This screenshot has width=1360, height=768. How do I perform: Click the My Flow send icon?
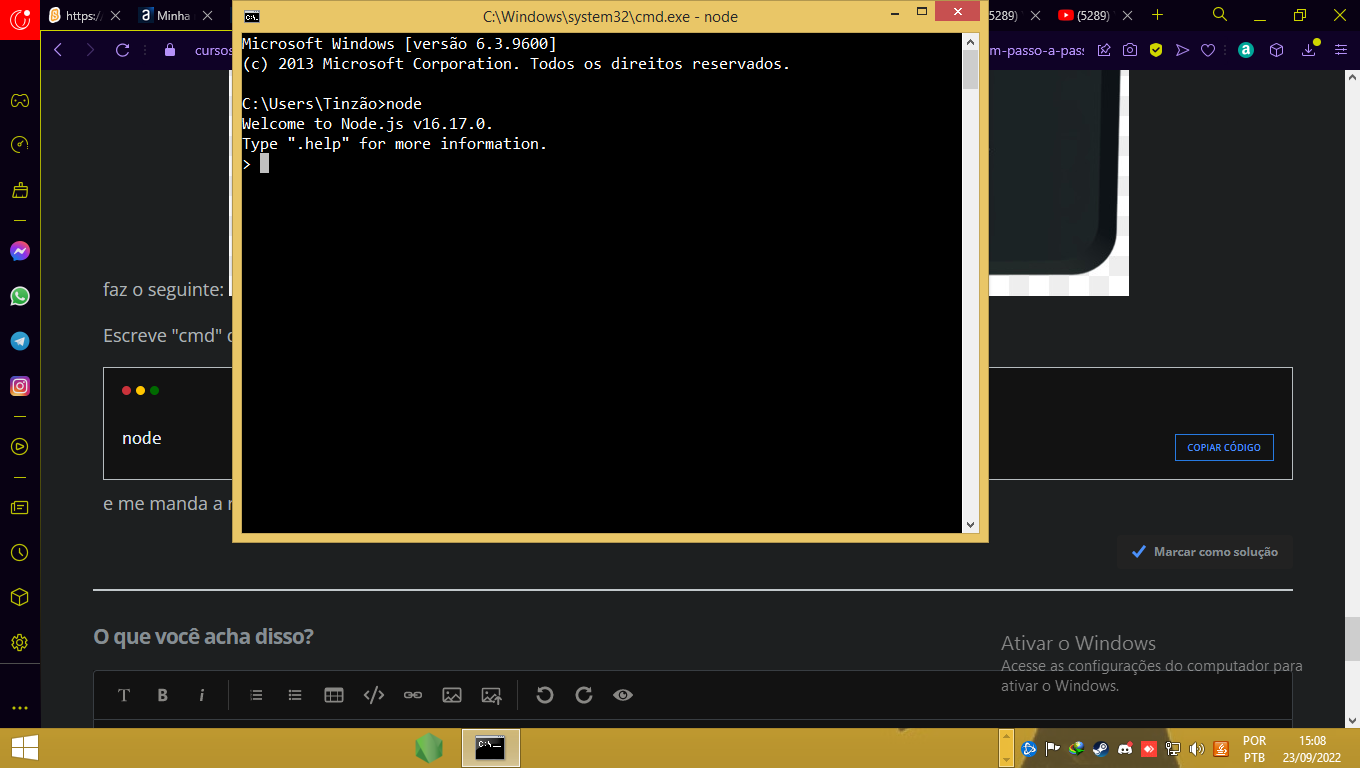(1182, 50)
